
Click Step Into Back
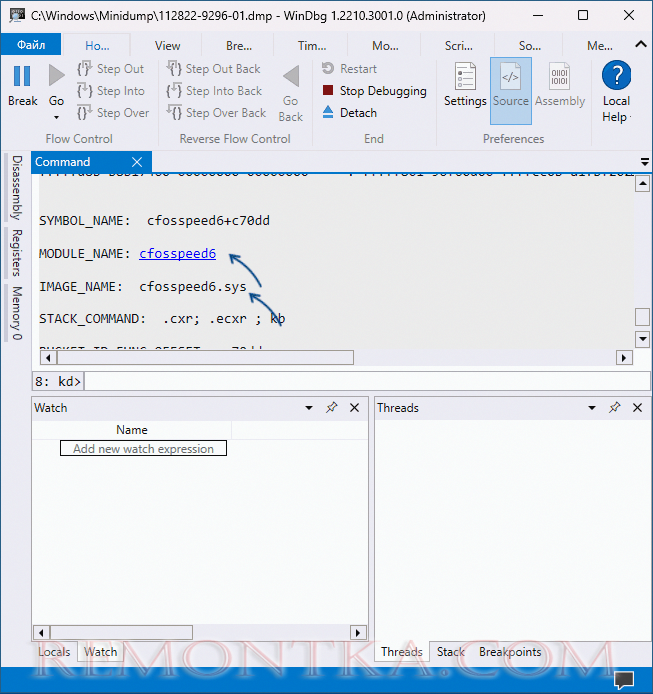point(215,91)
